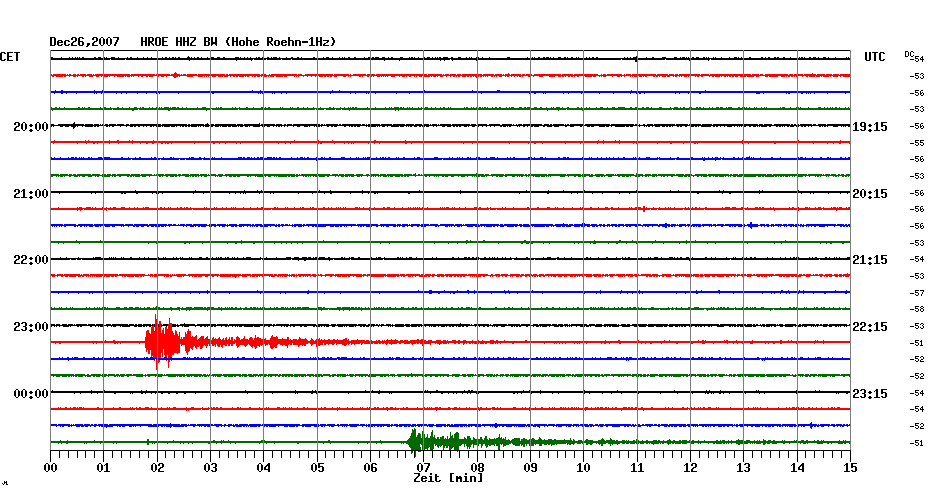
Task: Click minute tick label 04
Action: [x=264, y=467]
